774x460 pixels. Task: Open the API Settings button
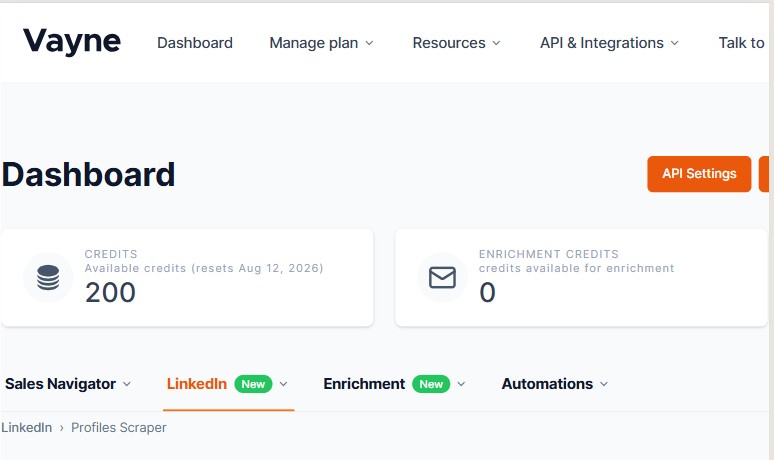pyautogui.click(x=699, y=174)
